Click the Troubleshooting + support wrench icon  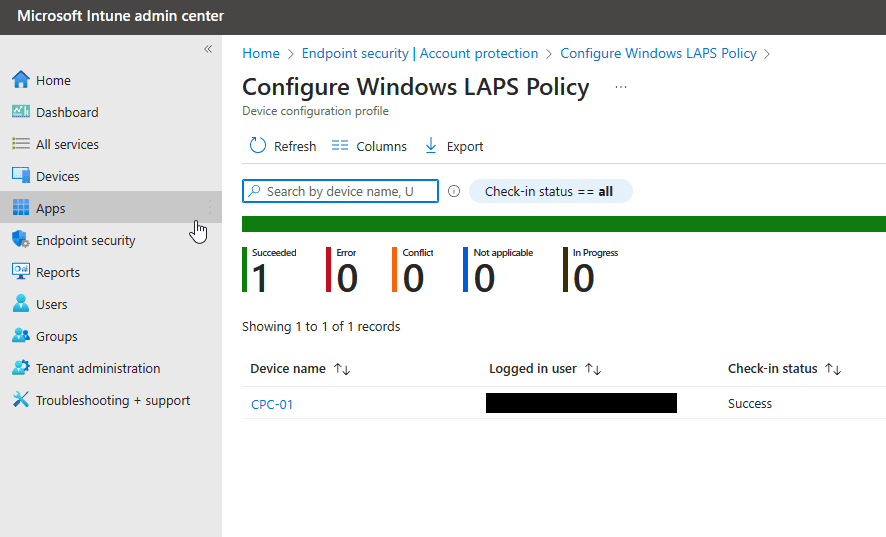click(x=20, y=400)
